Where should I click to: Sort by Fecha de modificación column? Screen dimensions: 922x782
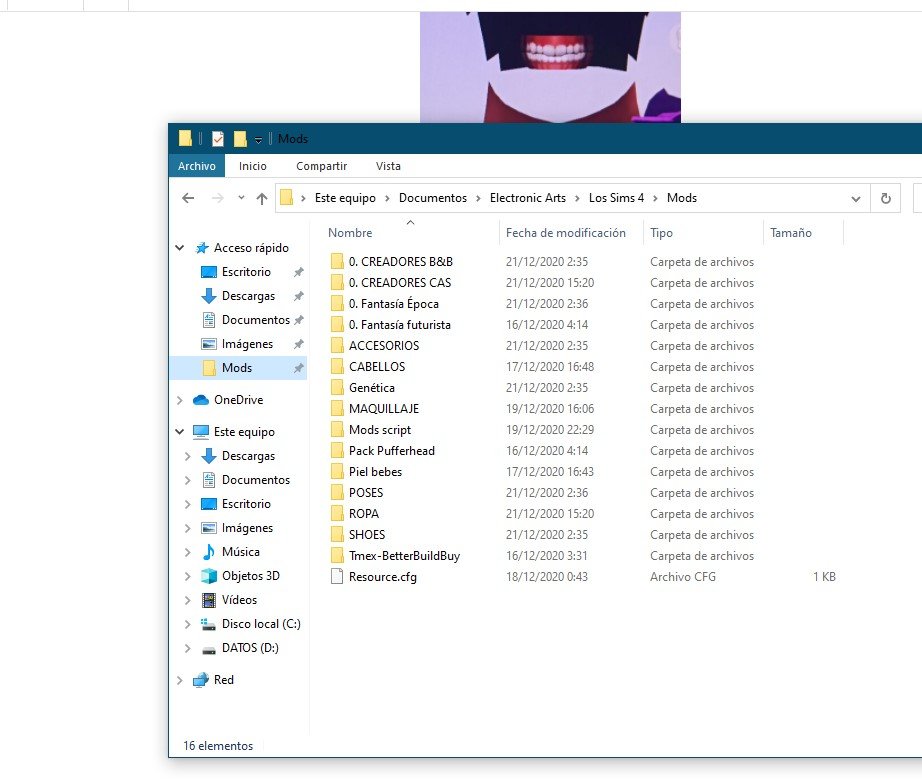566,233
